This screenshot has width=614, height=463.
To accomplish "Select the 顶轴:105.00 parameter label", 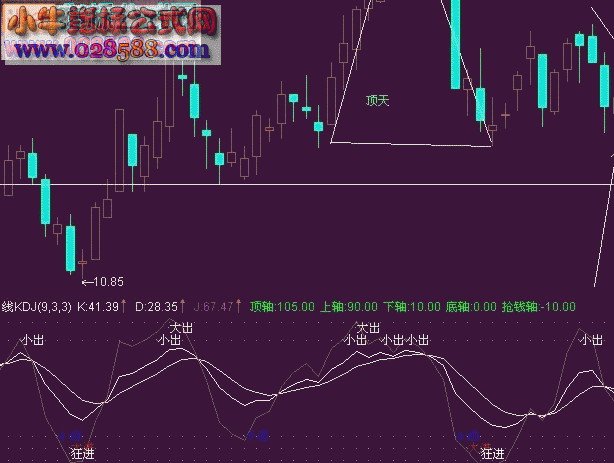I will (282, 306).
